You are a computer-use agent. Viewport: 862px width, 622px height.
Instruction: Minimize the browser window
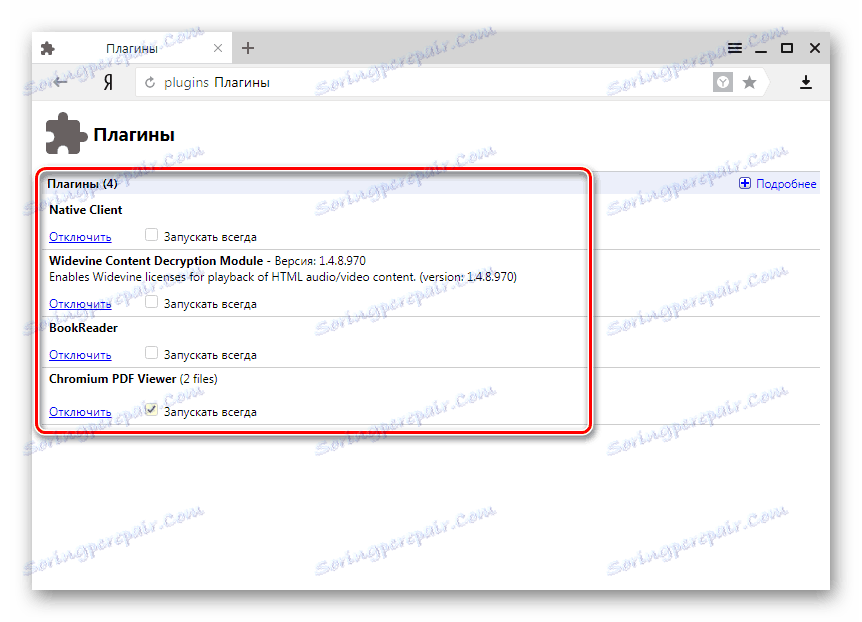pyautogui.click(x=761, y=50)
